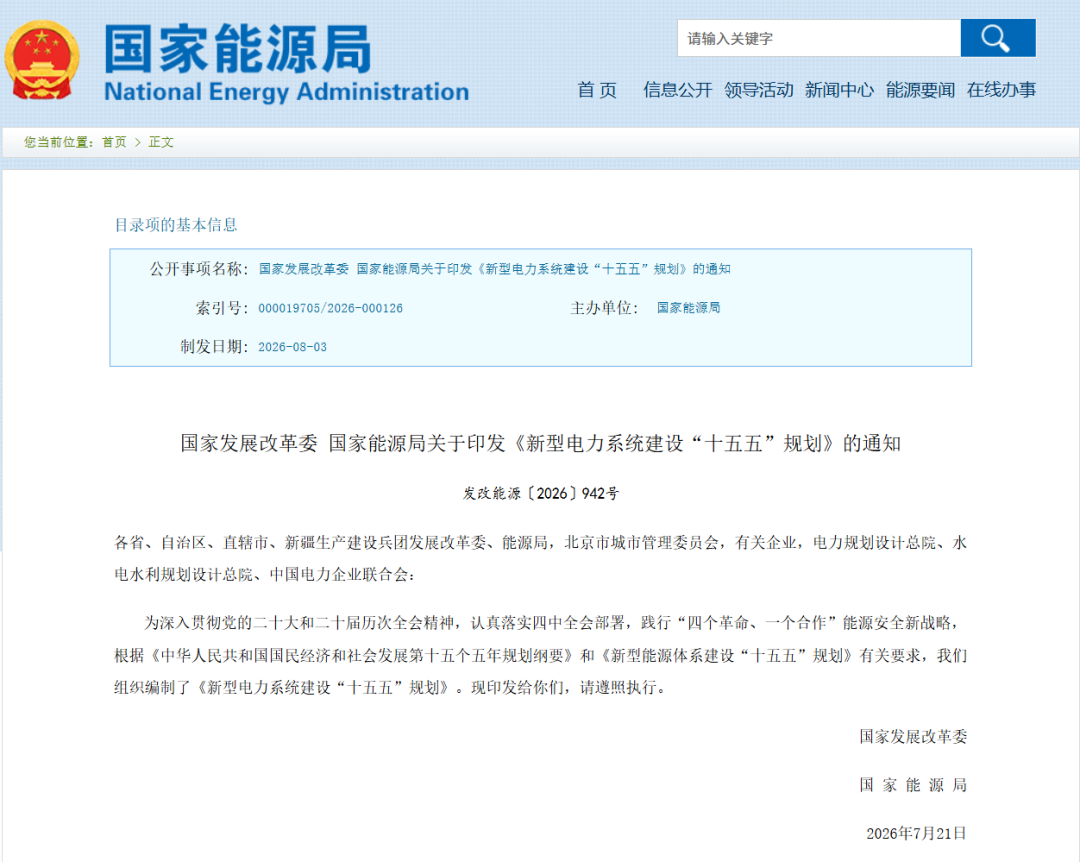Viewport: 1080px width, 862px height.
Task: Click the 您当前位置 label
Action: click(59, 142)
